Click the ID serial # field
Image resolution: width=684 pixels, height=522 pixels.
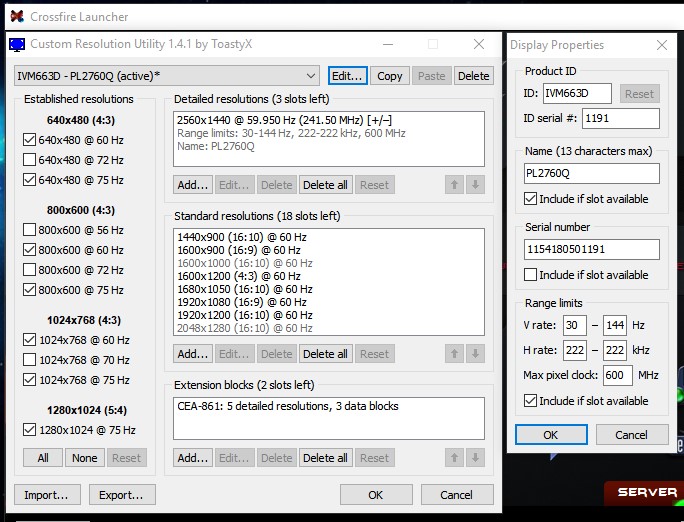click(621, 118)
